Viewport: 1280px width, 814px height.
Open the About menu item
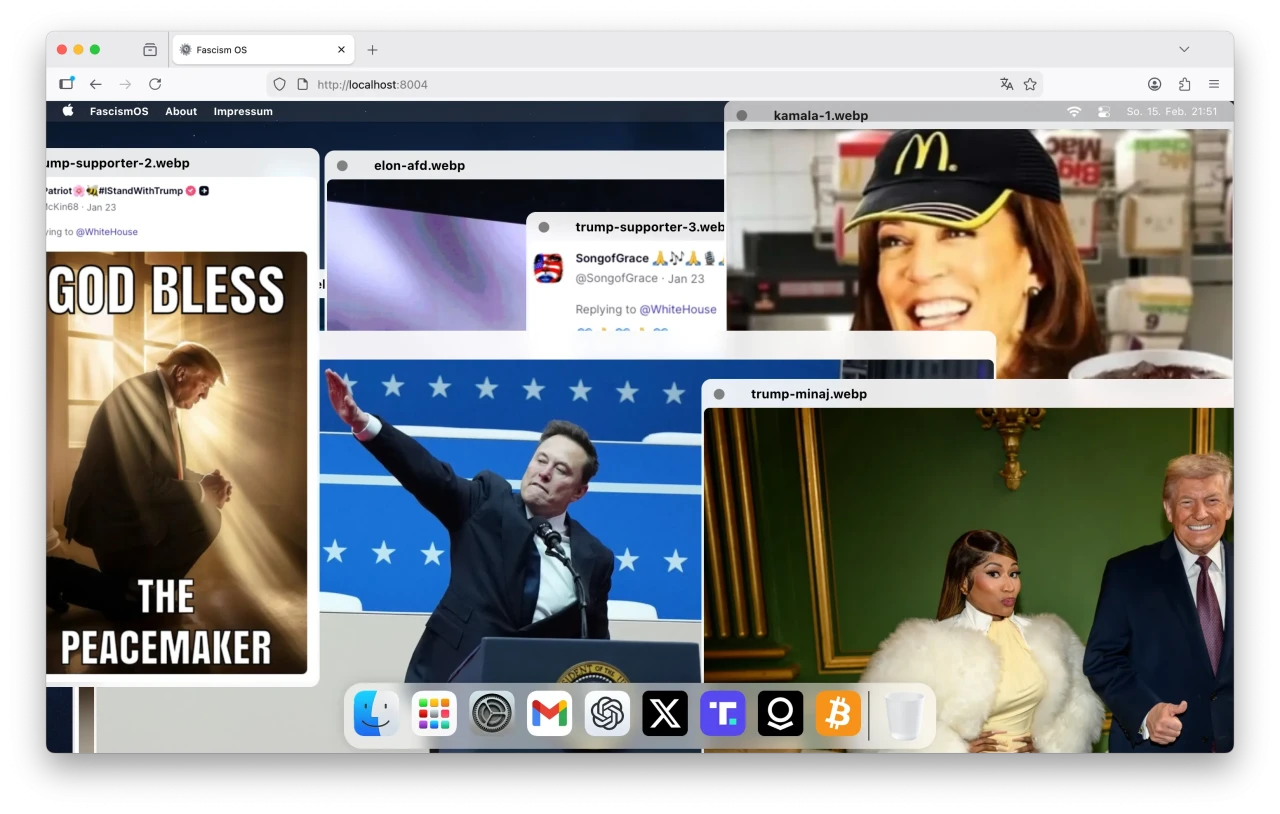pyautogui.click(x=181, y=111)
